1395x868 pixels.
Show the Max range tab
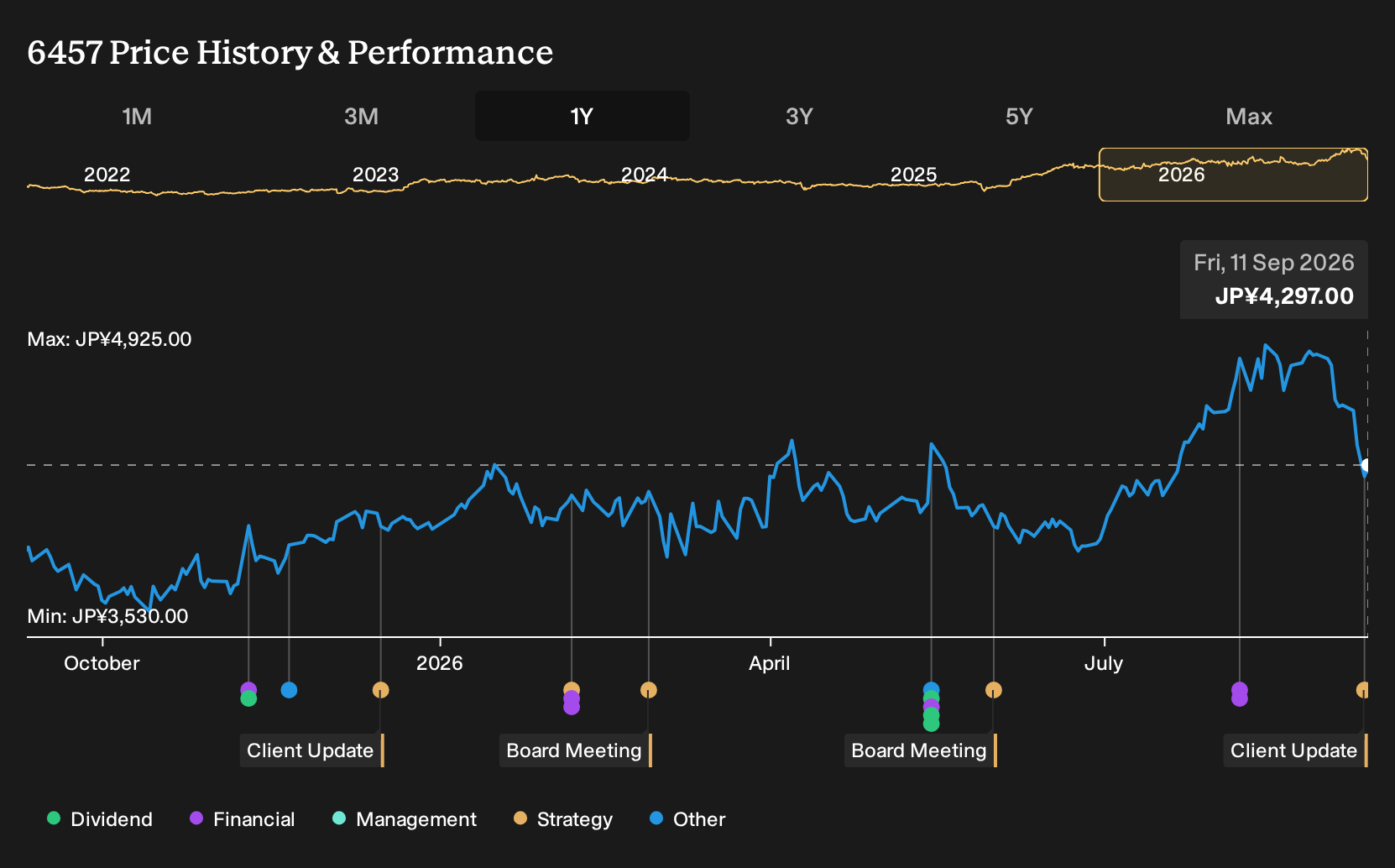(1249, 116)
